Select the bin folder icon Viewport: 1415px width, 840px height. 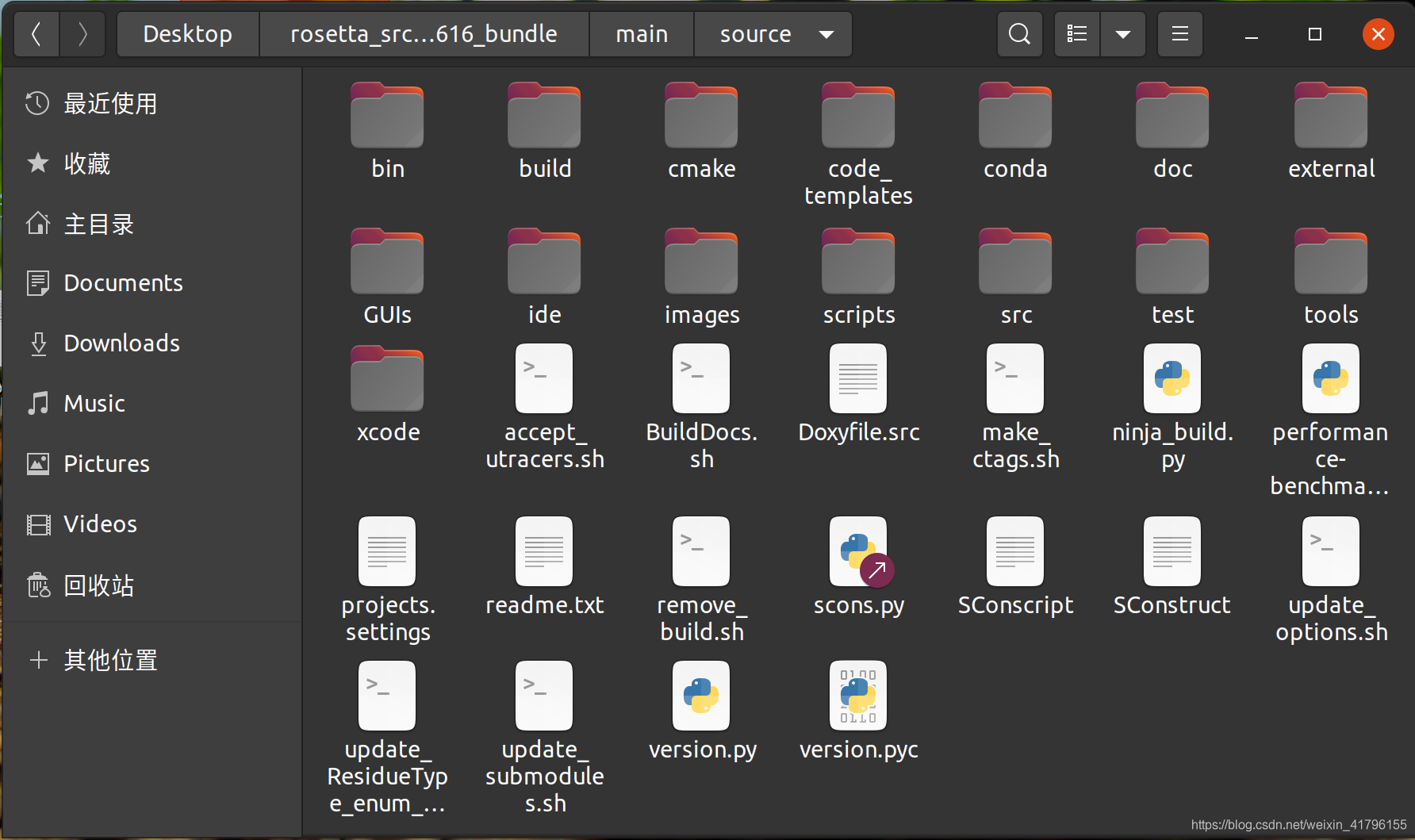pyautogui.click(x=387, y=116)
